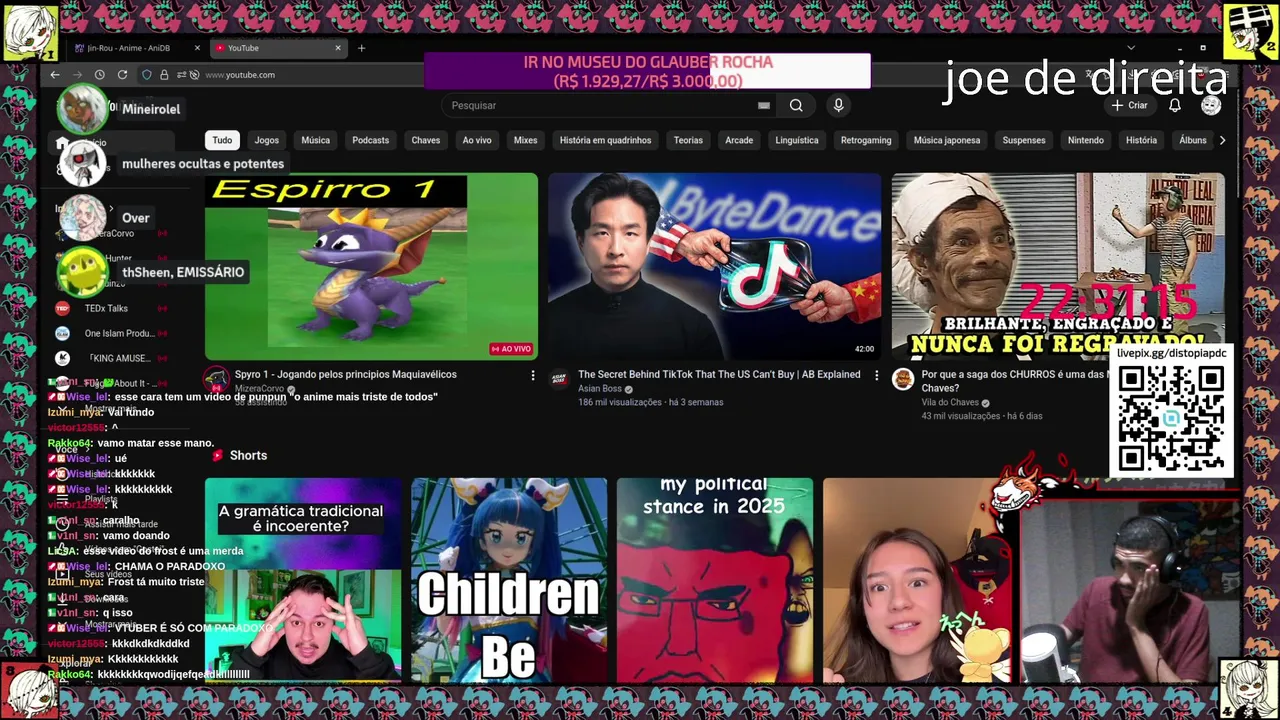Click the Shorts section icon
Screen dimensions: 1280x720
(217, 455)
